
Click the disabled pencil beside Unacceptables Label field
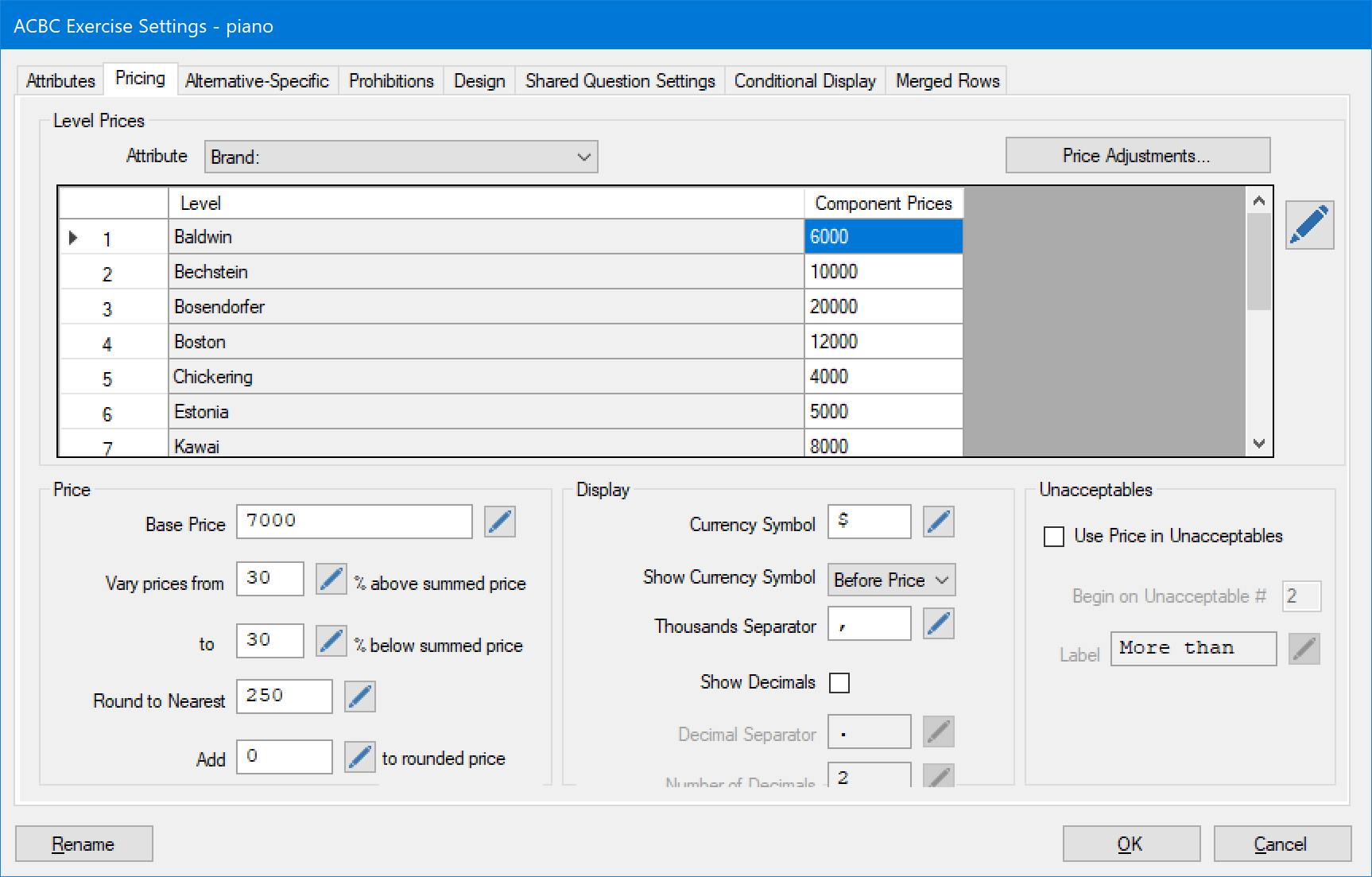tap(1304, 649)
